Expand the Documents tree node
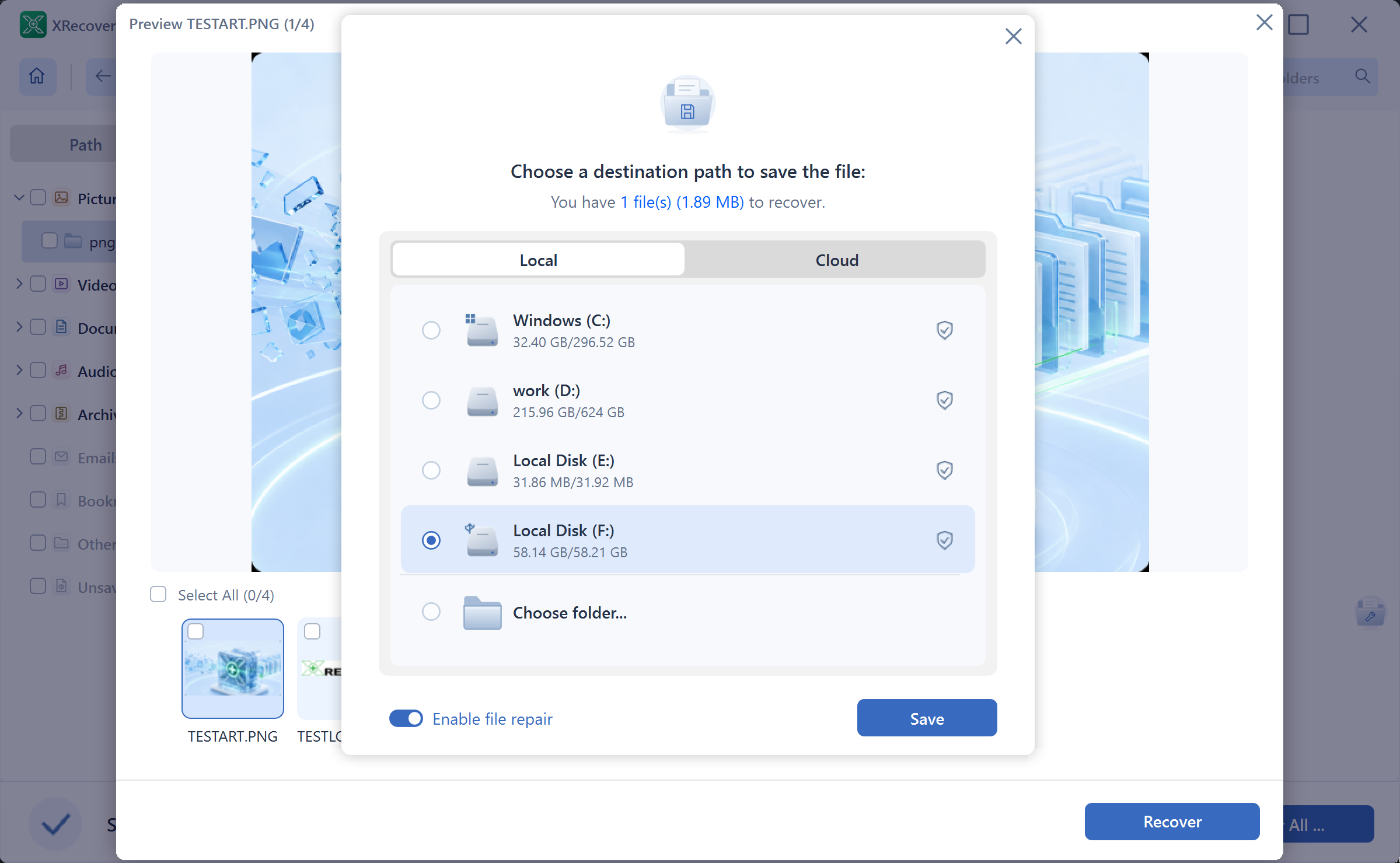Screen dimensions: 1400x863 point(19,327)
